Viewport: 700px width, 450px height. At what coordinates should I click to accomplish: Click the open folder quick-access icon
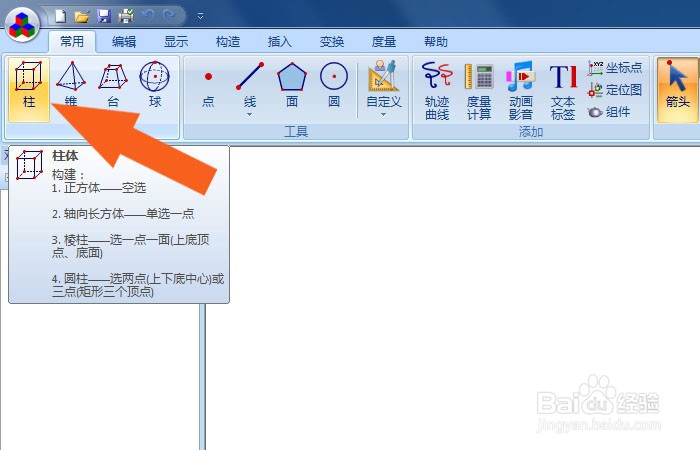click(82, 17)
